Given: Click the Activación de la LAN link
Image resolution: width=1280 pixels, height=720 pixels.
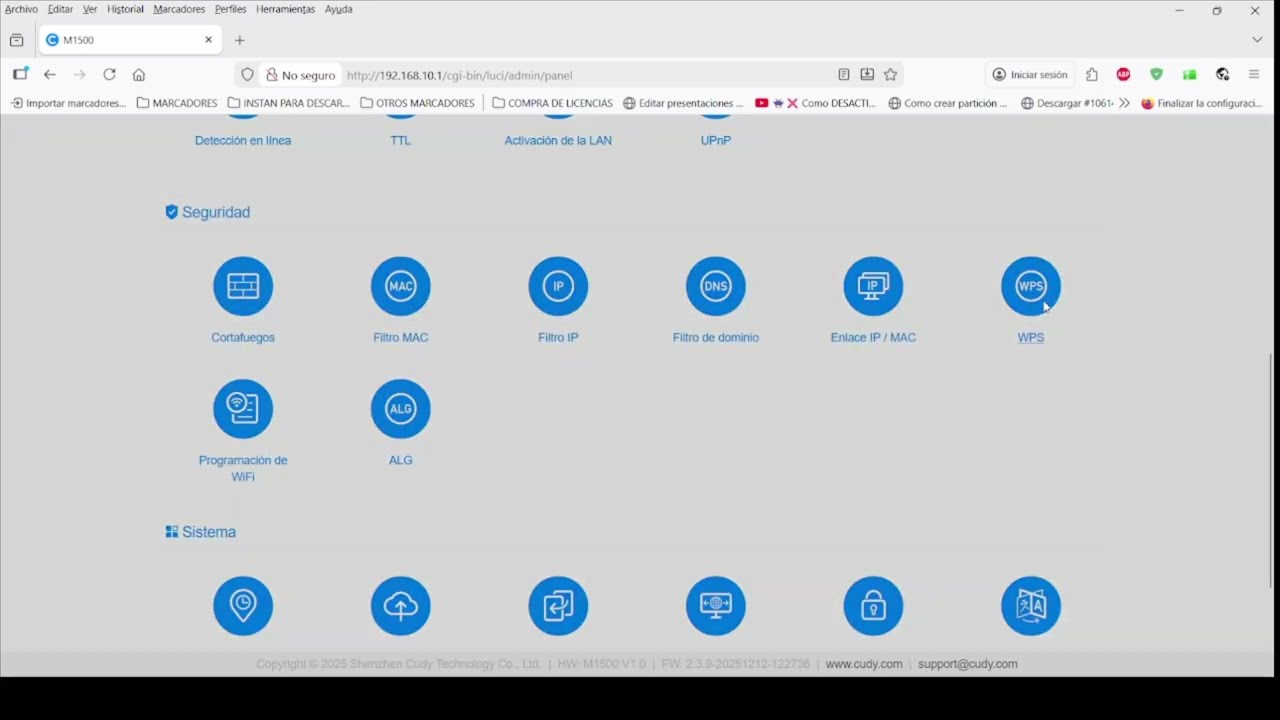Looking at the screenshot, I should coord(558,140).
